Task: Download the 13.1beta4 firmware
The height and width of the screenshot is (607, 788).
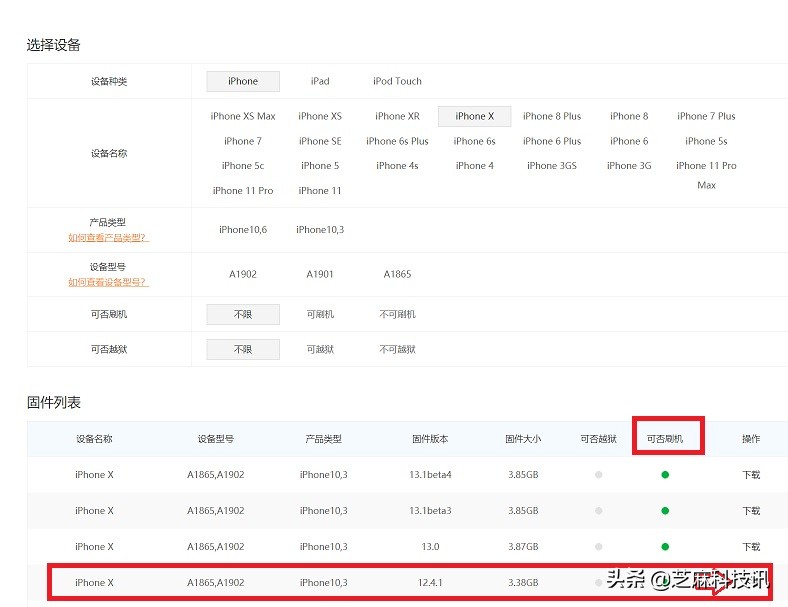Action: tap(750, 475)
